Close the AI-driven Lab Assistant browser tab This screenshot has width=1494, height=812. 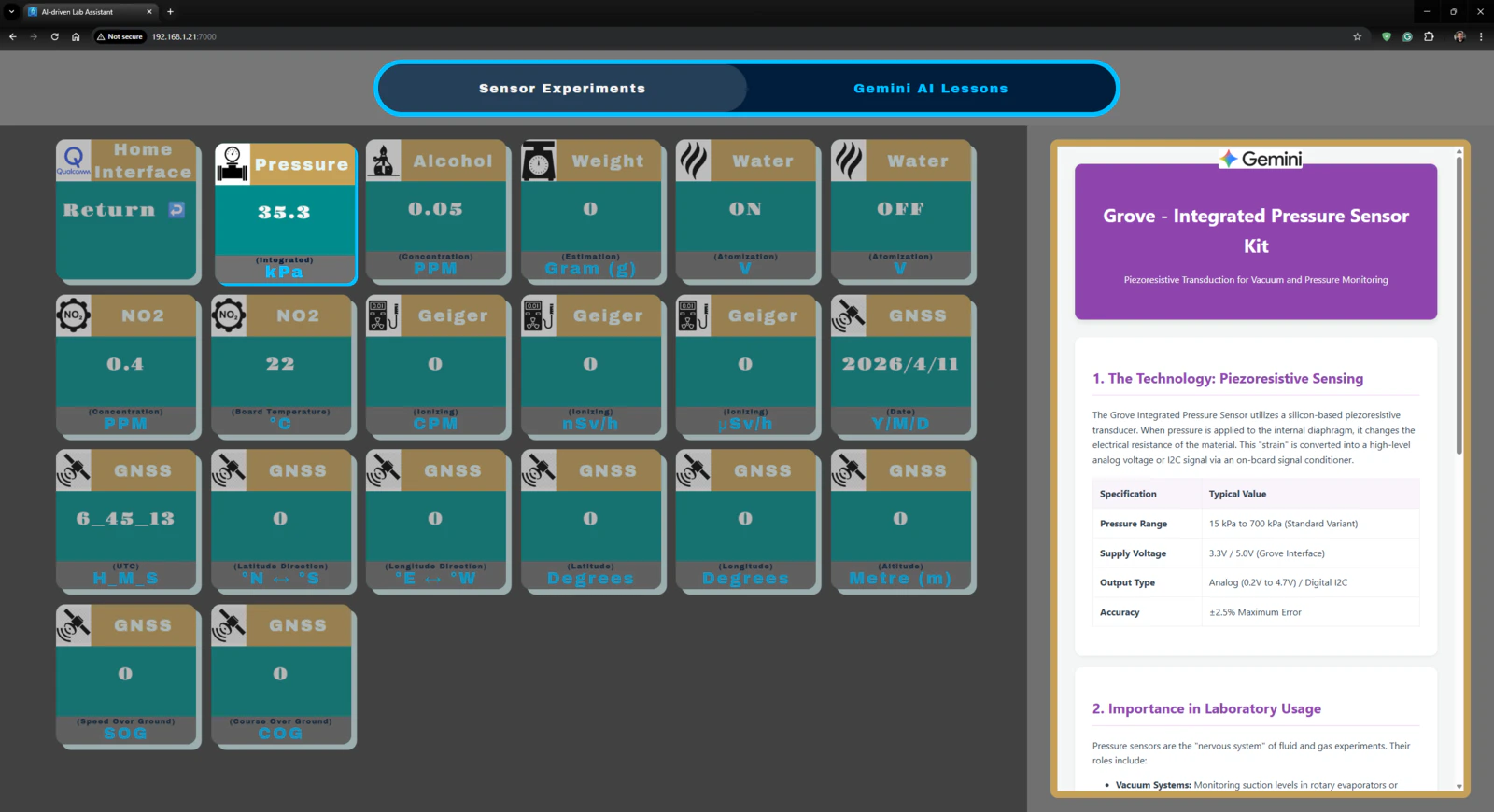(149, 12)
